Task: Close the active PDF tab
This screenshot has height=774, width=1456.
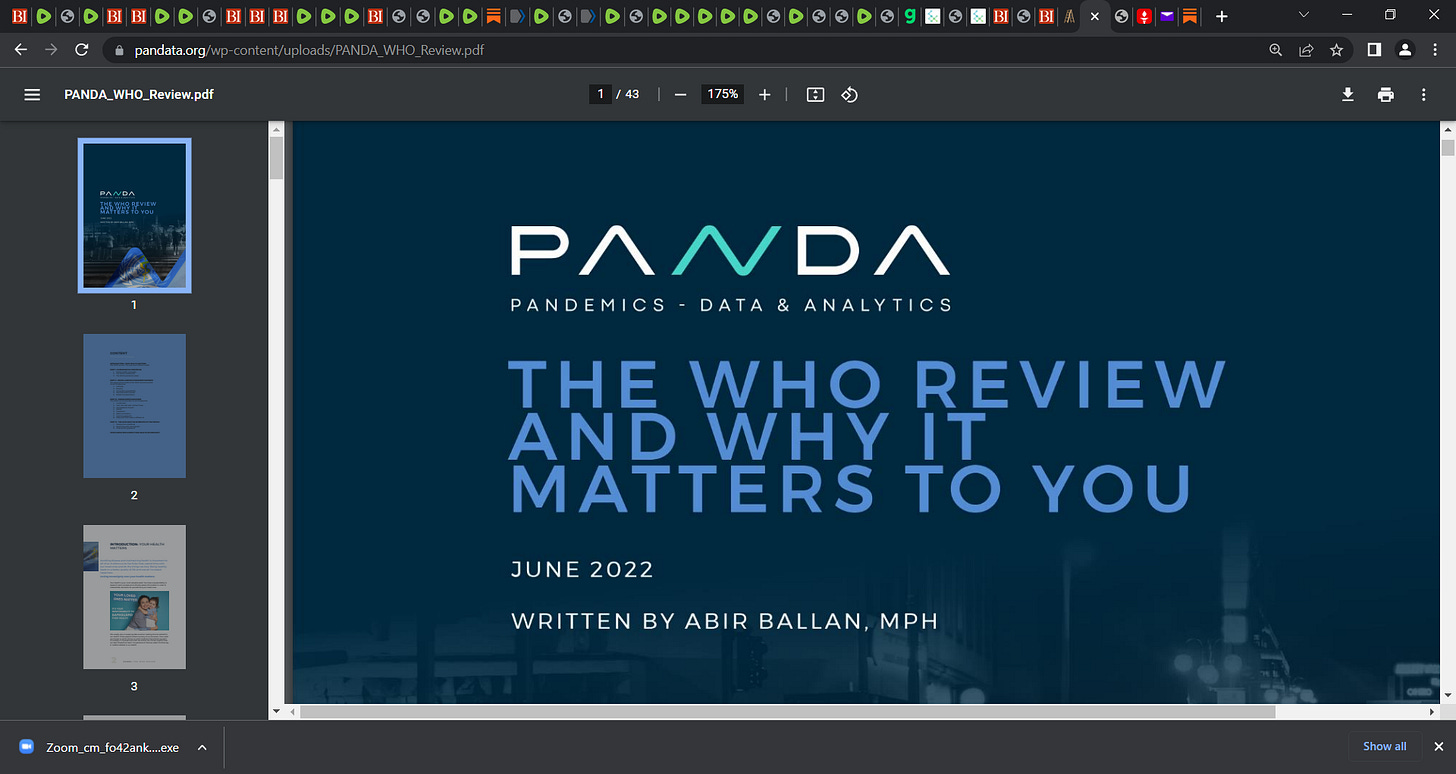Action: [x=1094, y=16]
